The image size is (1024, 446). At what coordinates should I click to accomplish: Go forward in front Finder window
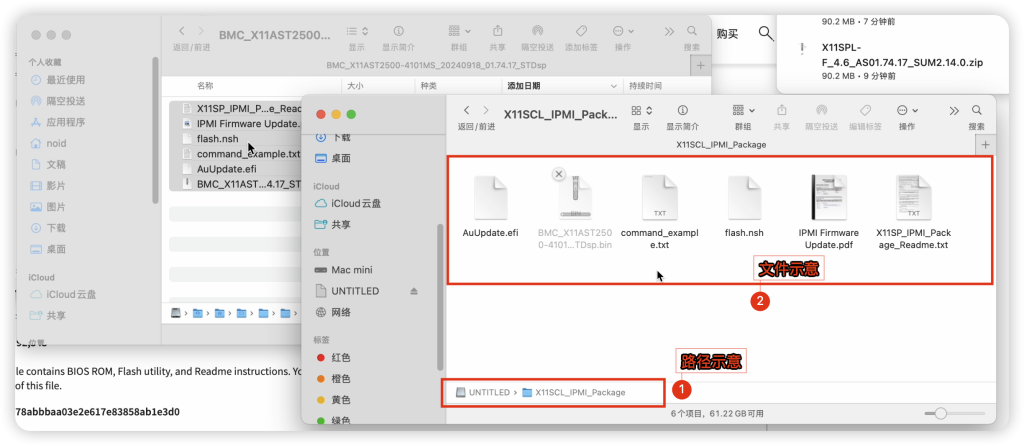[x=486, y=110]
